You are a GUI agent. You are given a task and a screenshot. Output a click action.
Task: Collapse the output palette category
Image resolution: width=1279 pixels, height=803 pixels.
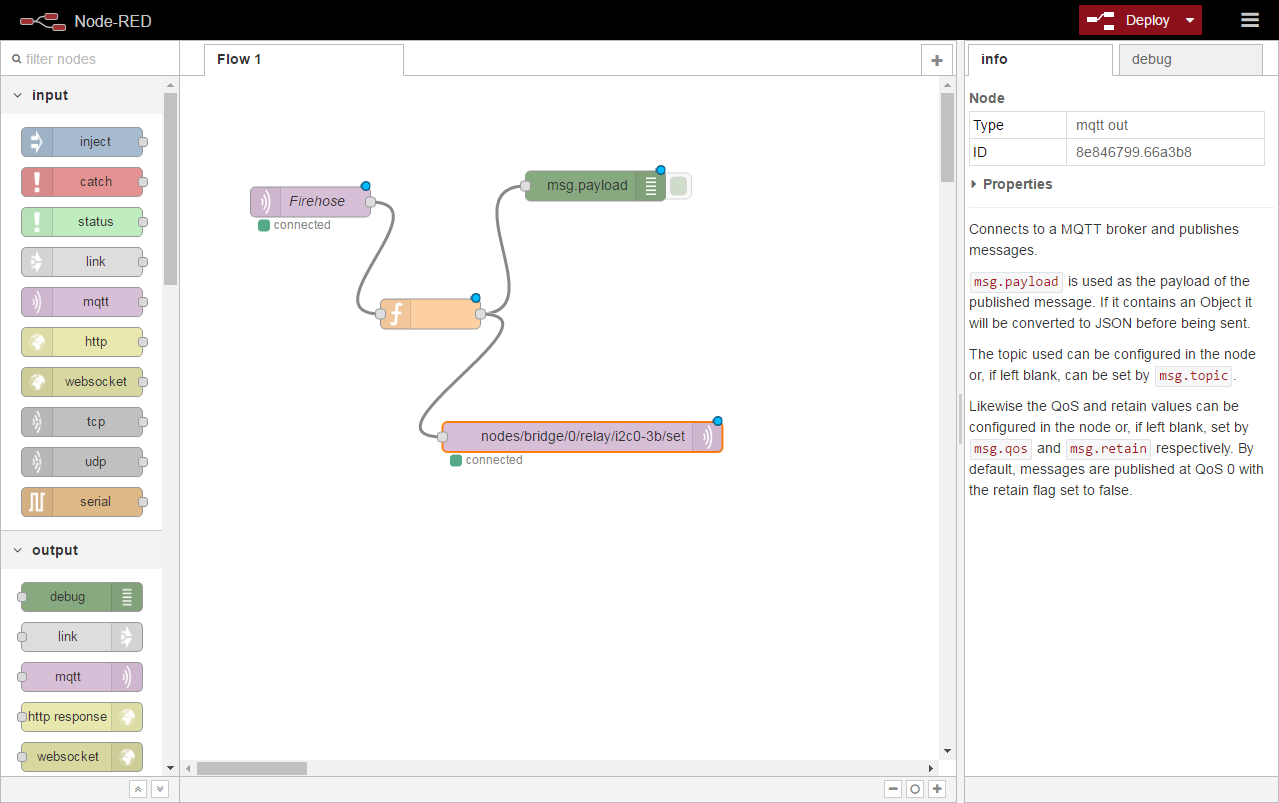[x=81, y=550]
